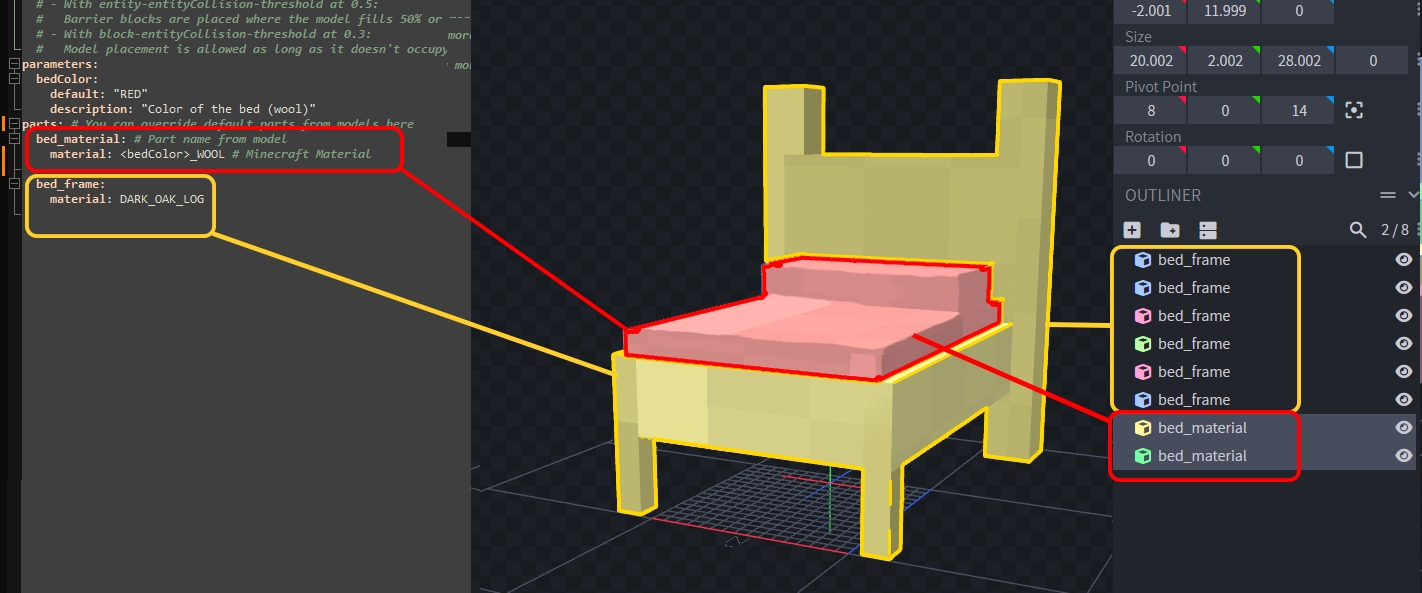This screenshot has width=1422, height=593.
Task: Hide the first bed_frame cube
Action: tap(1403, 260)
